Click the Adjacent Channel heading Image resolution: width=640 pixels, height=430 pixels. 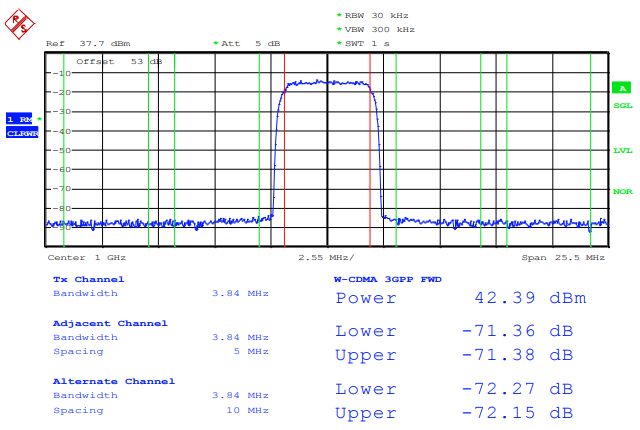[109, 323]
